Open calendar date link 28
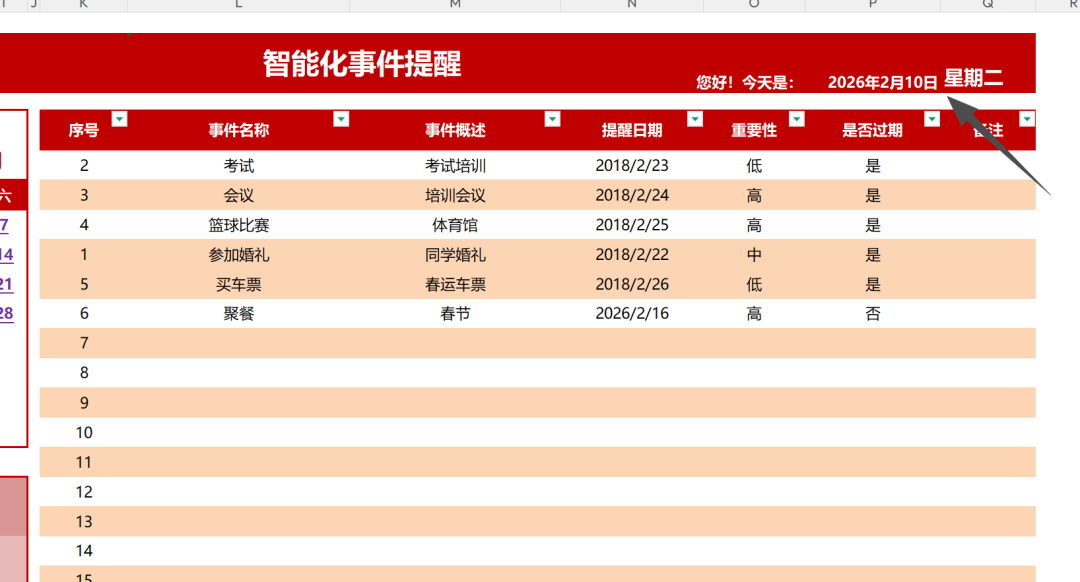The width and height of the screenshot is (1080, 582). 6,313
